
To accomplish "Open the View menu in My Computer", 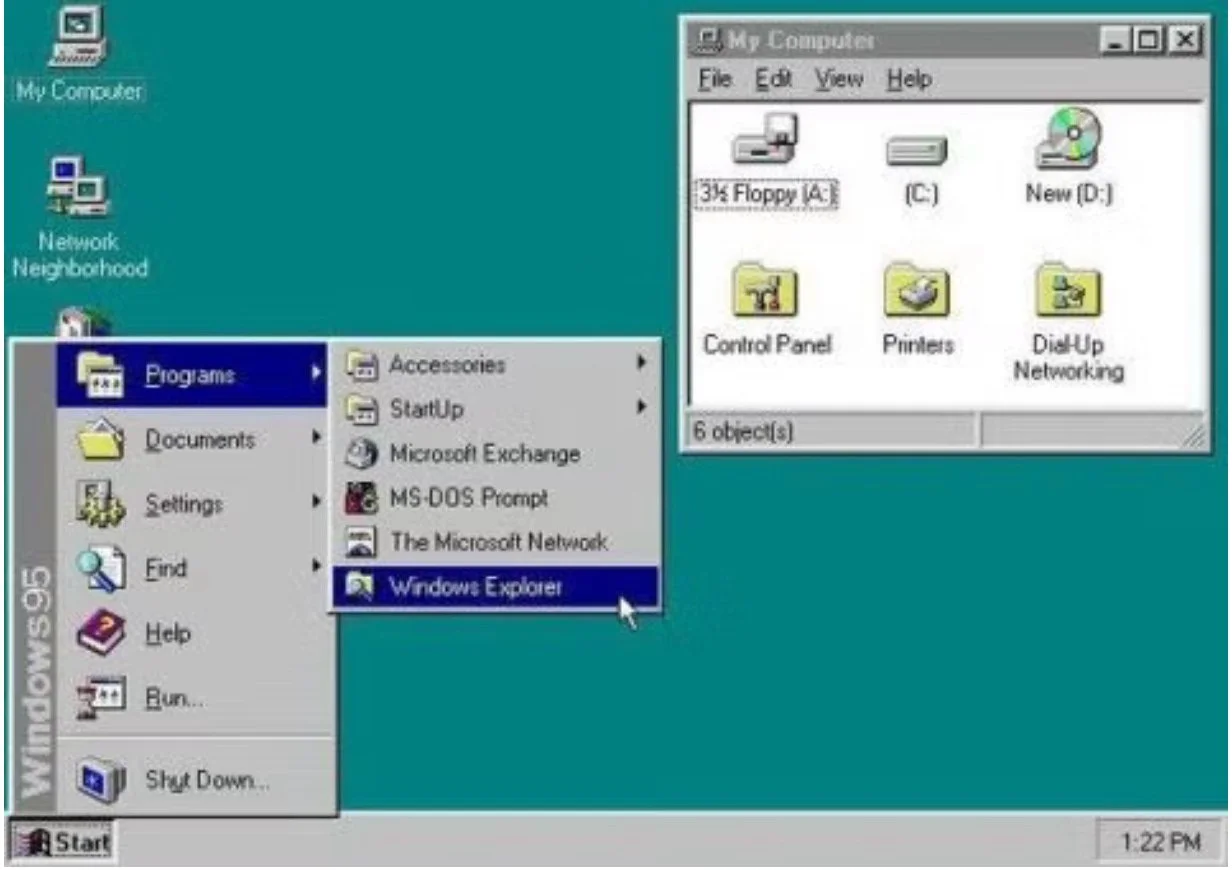I will tap(838, 79).
